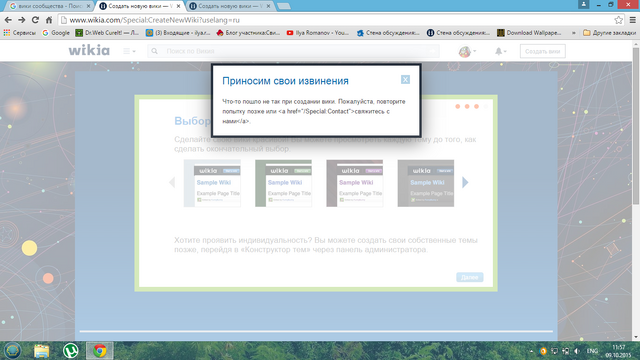Open a new browser tab
Screen dimensions: 640x360
pos(284,6)
